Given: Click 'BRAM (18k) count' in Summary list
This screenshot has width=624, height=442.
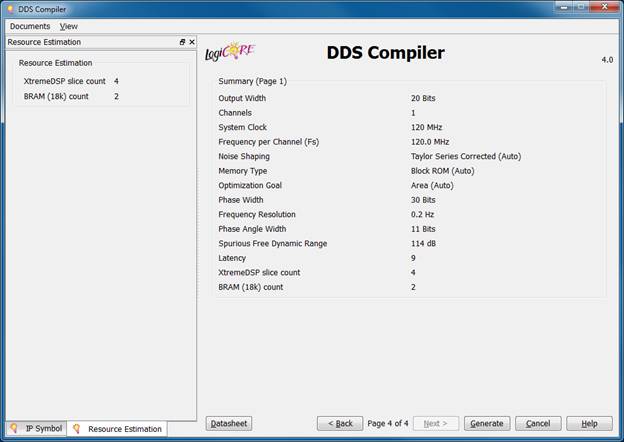Looking at the screenshot, I should pyautogui.click(x=251, y=287).
